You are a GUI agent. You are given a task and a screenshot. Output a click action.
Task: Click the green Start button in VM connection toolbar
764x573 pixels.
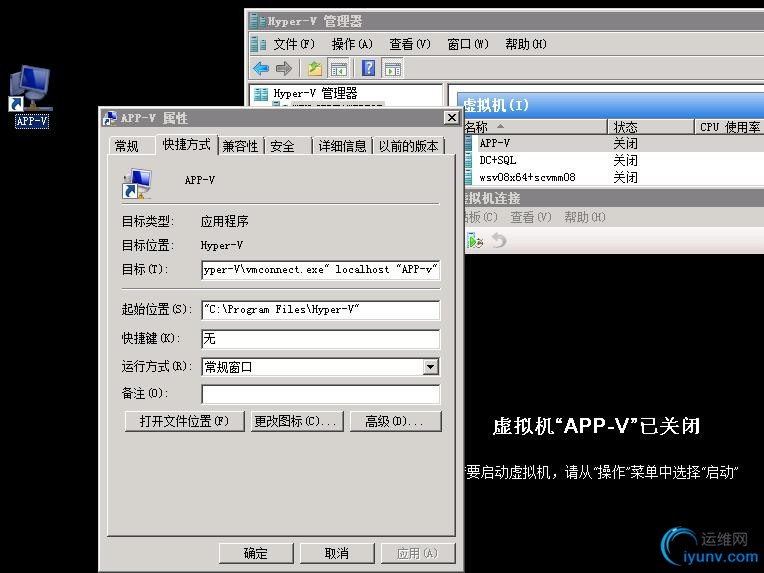point(475,241)
